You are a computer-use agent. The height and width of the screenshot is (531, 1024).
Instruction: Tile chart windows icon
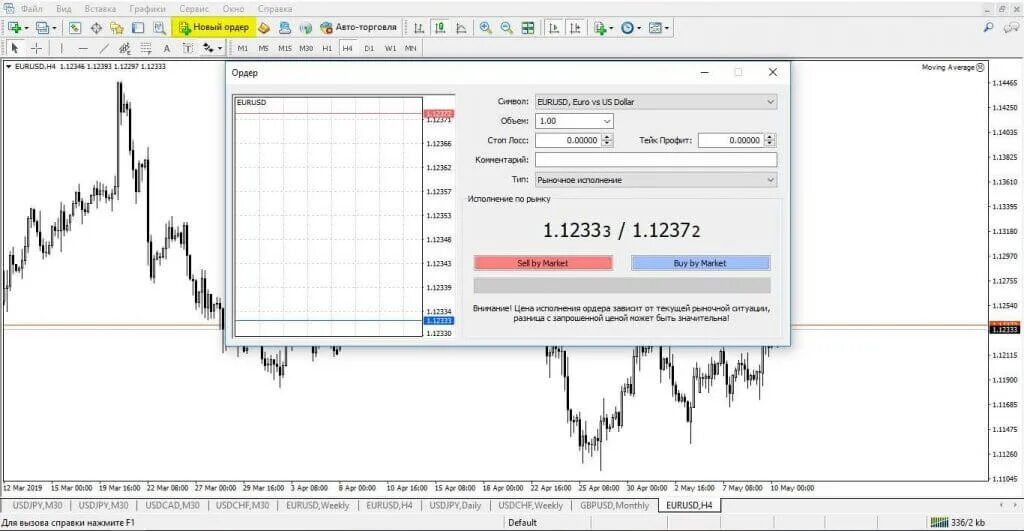528,27
